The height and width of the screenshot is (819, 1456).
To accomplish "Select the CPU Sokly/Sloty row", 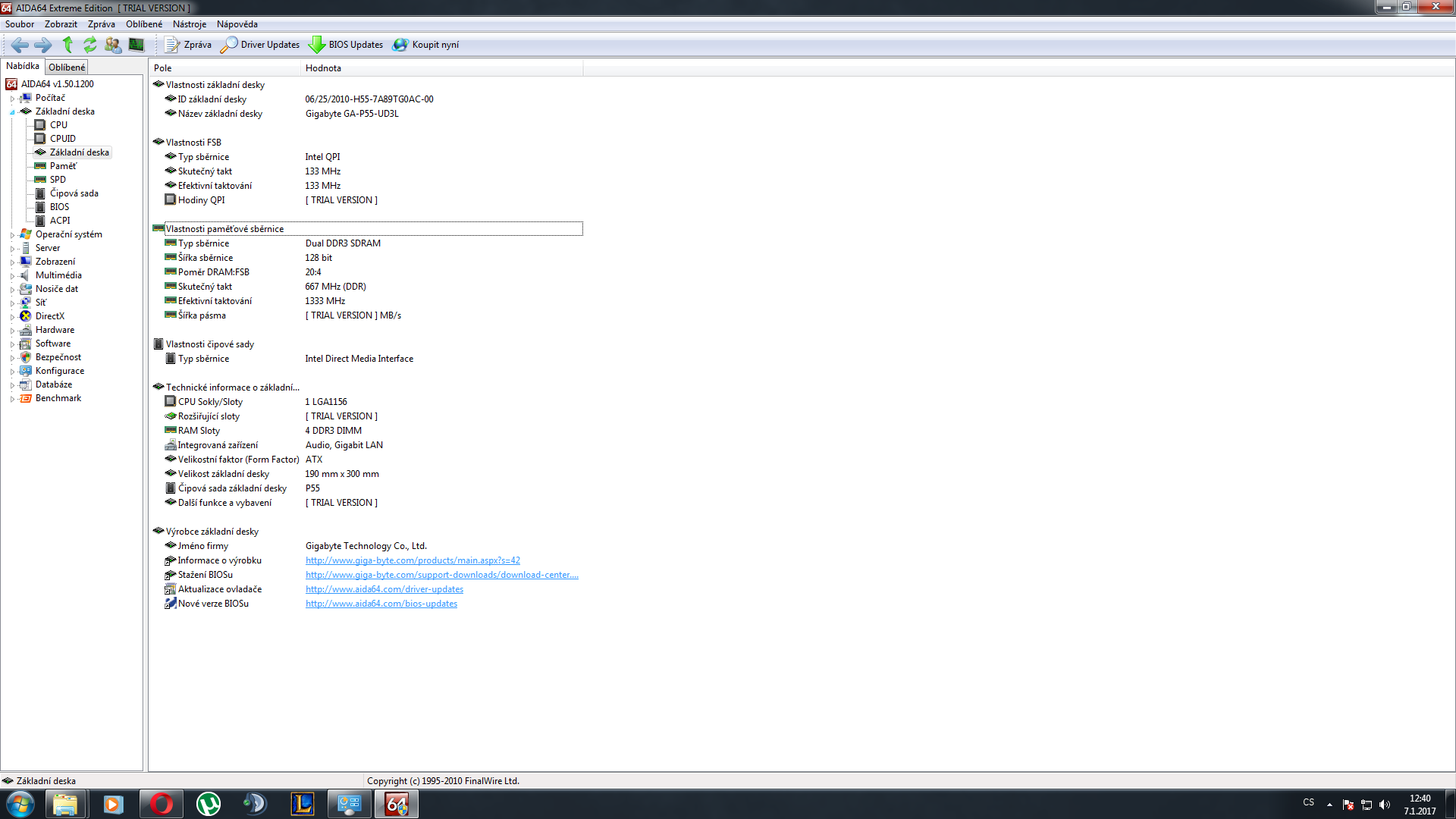I will pos(367,402).
